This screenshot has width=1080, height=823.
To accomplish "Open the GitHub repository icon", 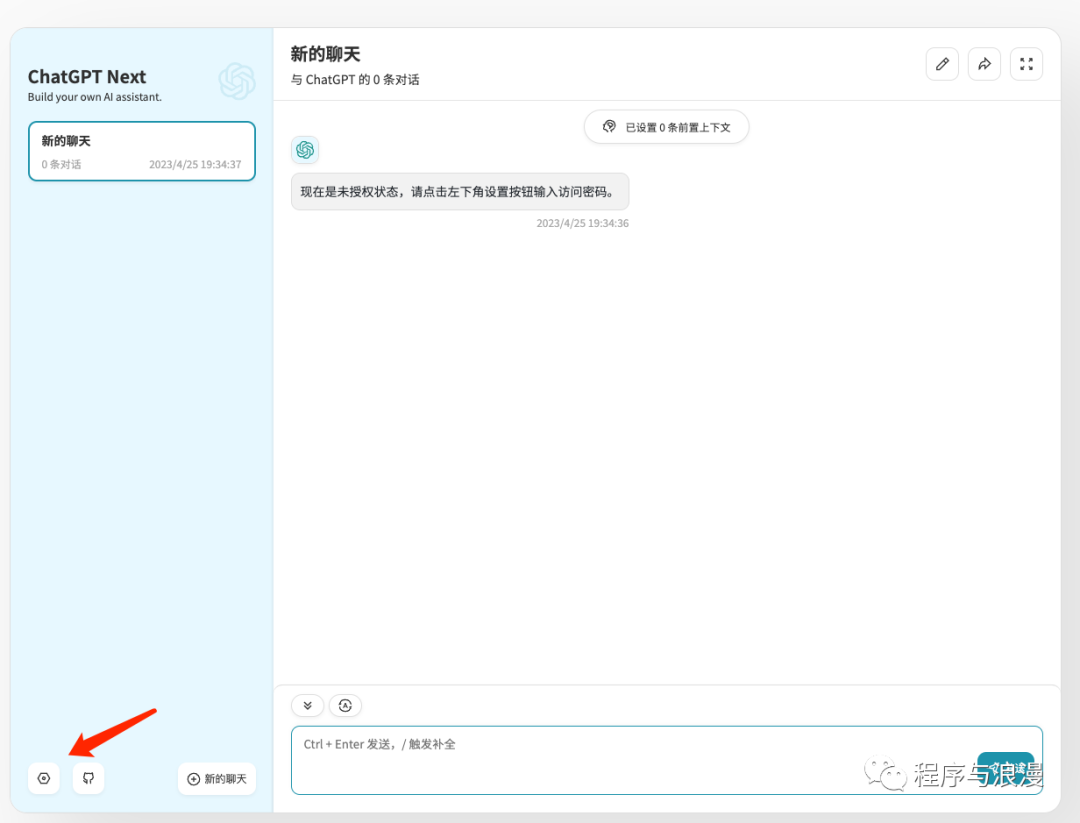I will (x=88, y=778).
